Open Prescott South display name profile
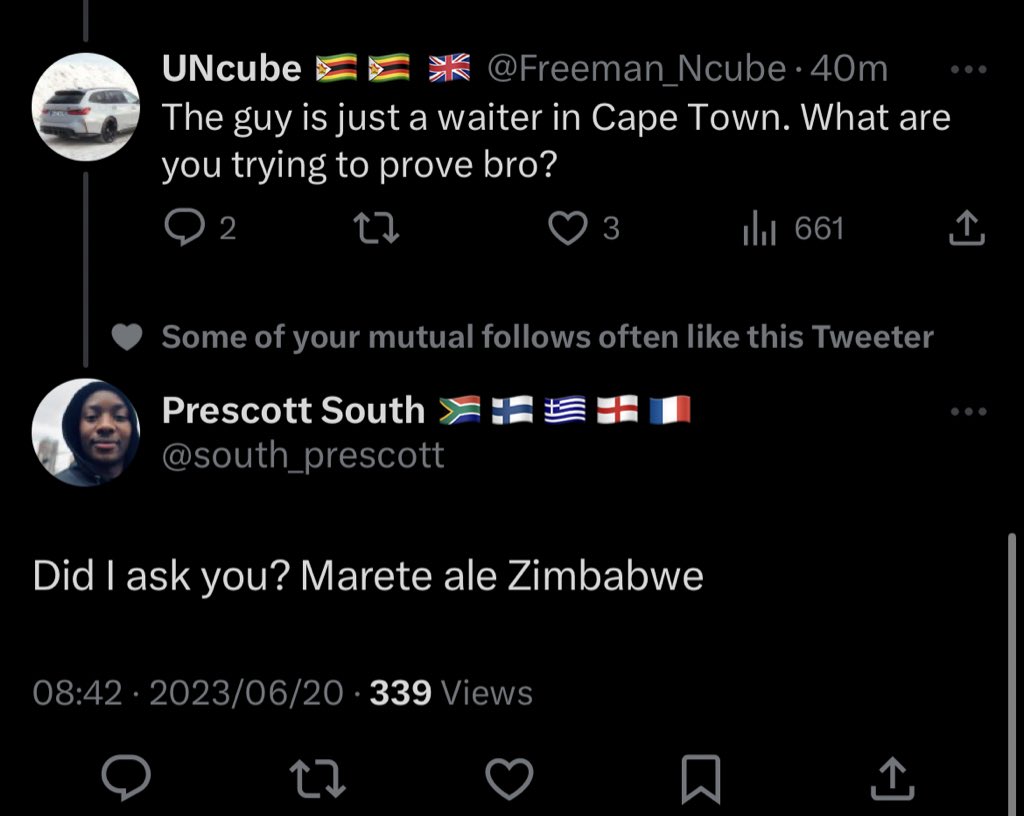 [293, 410]
